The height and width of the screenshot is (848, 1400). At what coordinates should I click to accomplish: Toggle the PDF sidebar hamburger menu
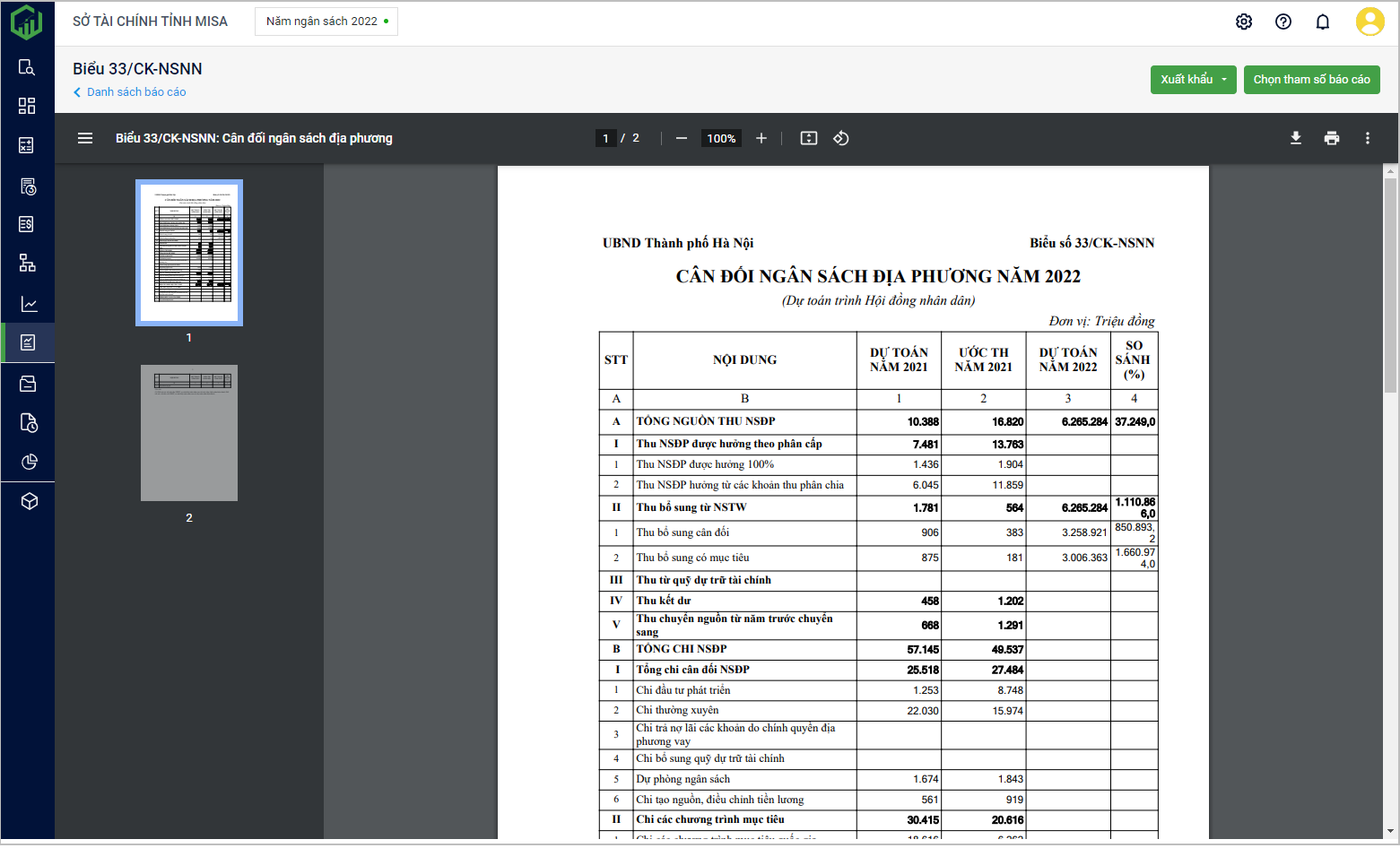pyautogui.click(x=85, y=138)
